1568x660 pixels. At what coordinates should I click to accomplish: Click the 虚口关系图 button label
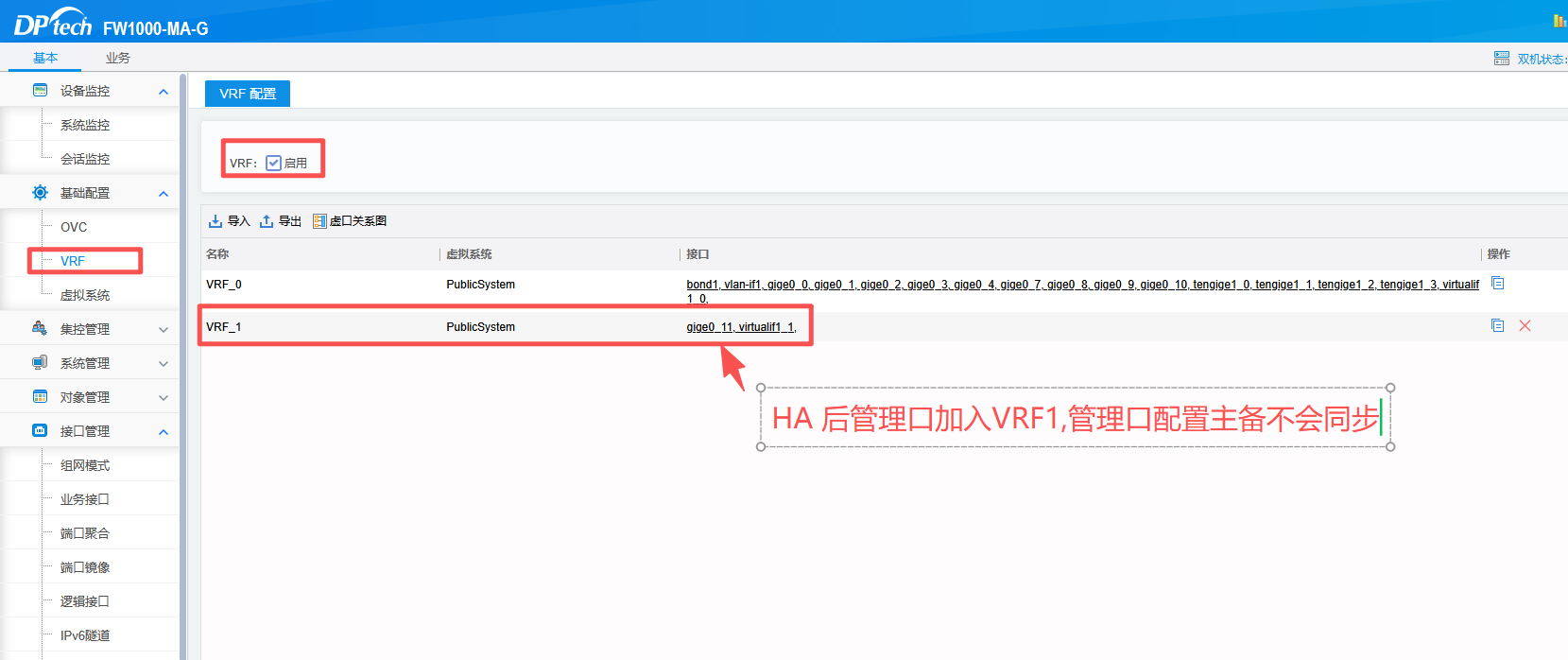[x=358, y=221]
